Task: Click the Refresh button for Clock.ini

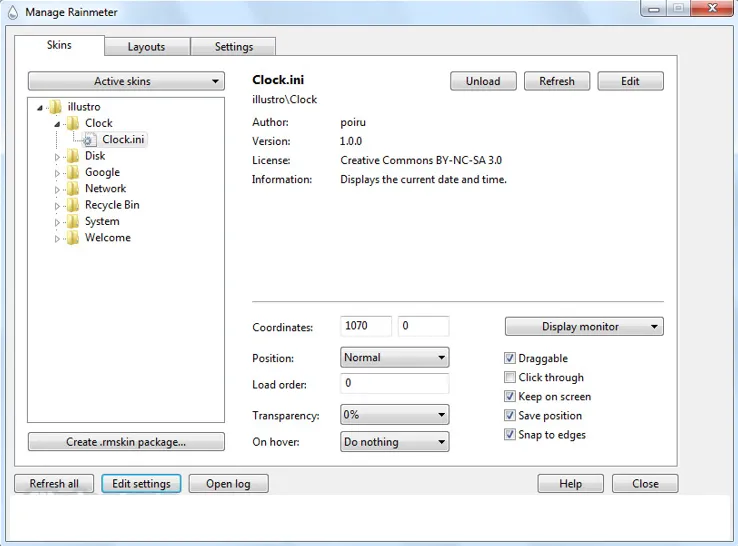Action: pos(557,81)
